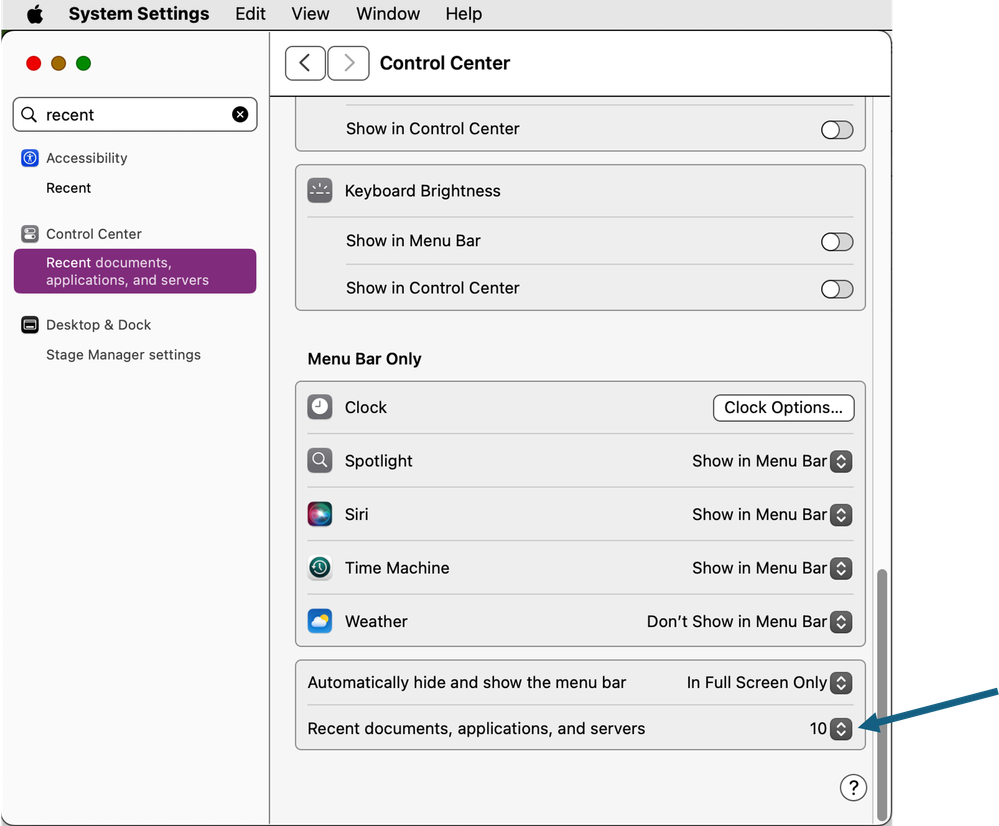Click the Control Center title text
Screen dimensions: 999x826
tap(445, 63)
